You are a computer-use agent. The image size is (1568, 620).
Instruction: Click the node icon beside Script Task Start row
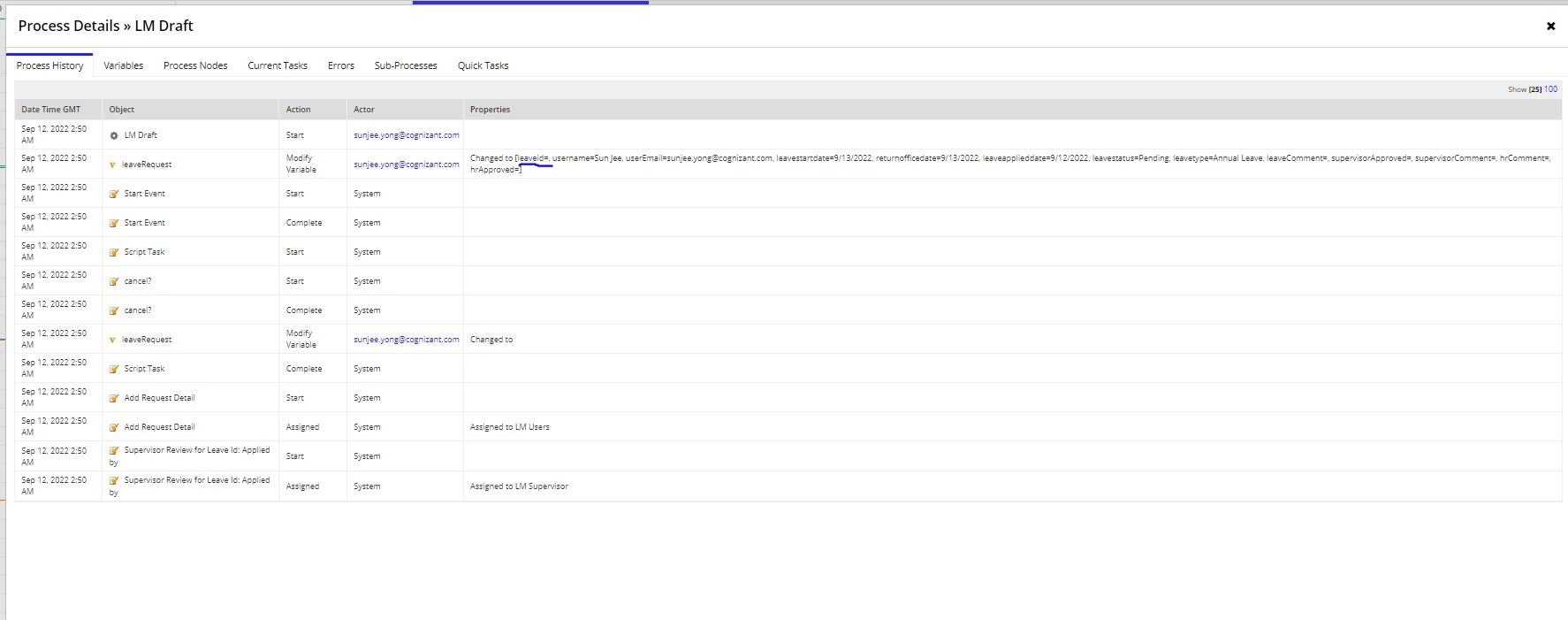point(114,252)
